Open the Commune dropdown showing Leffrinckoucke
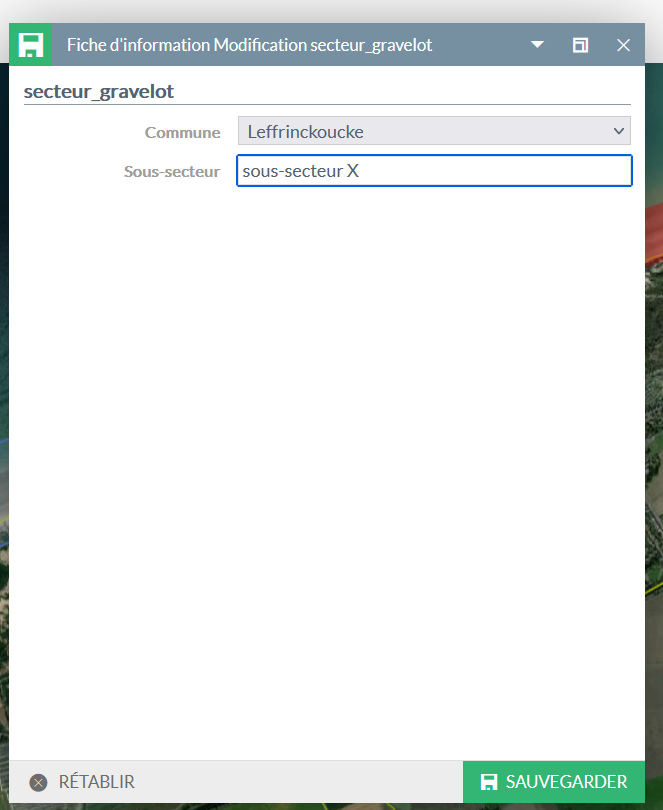The image size is (663, 810). click(434, 131)
